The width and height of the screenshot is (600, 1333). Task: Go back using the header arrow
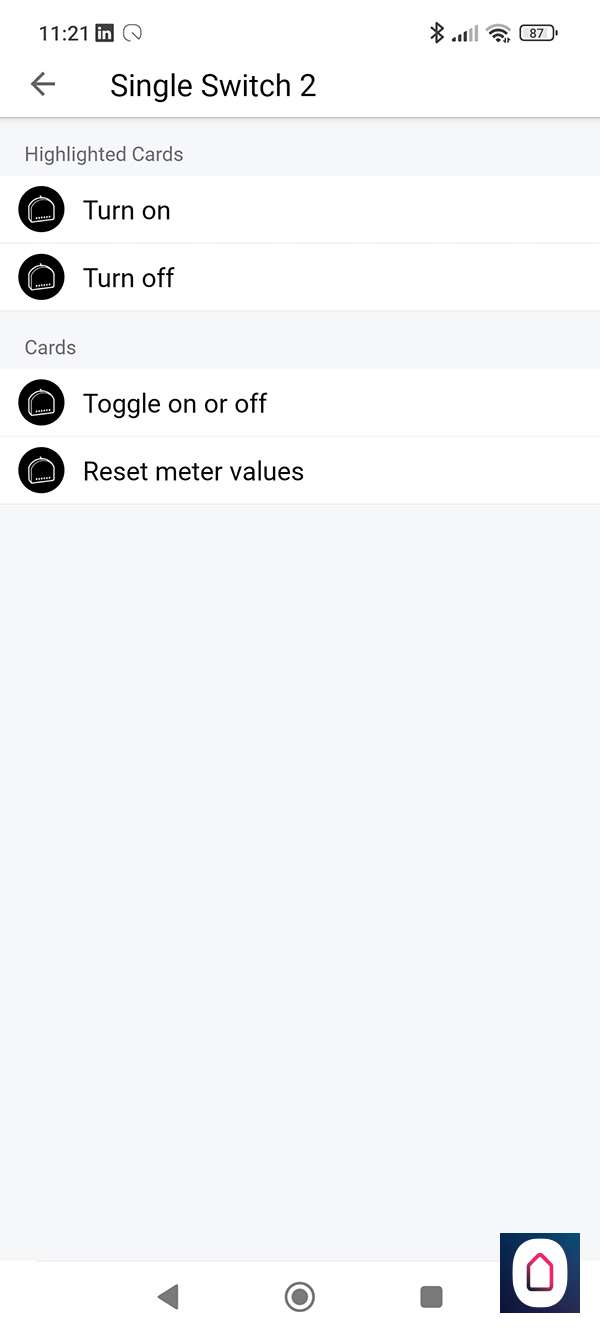(43, 85)
